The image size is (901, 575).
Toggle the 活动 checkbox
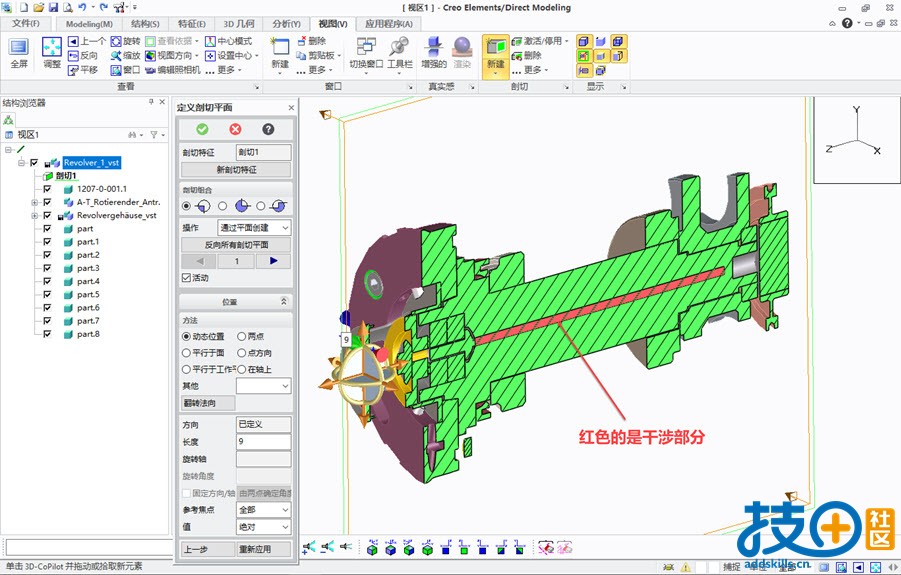[186, 277]
